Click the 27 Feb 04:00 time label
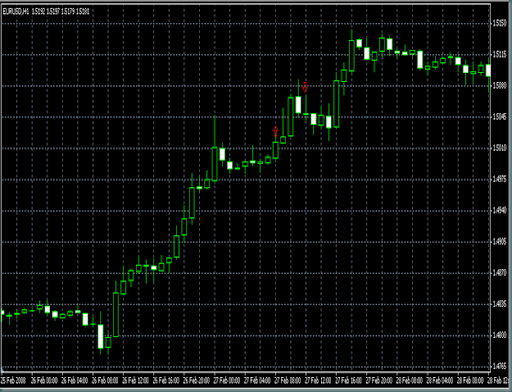The width and height of the screenshot is (512, 392). pyautogui.click(x=257, y=380)
